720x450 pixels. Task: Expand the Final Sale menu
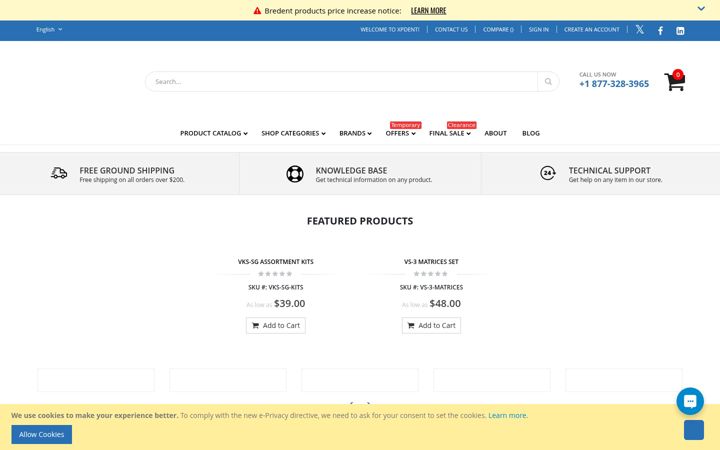click(450, 133)
